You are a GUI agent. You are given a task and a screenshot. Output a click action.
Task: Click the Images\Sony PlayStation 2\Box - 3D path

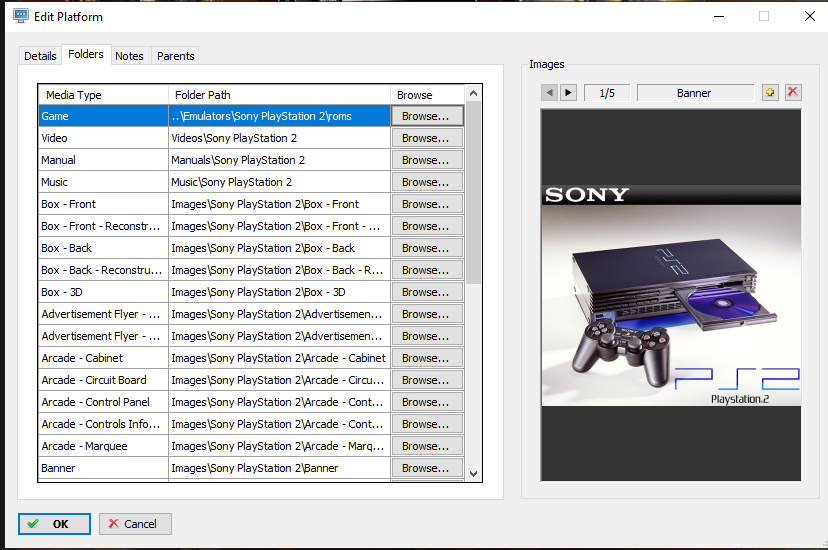pyautogui.click(x=279, y=292)
